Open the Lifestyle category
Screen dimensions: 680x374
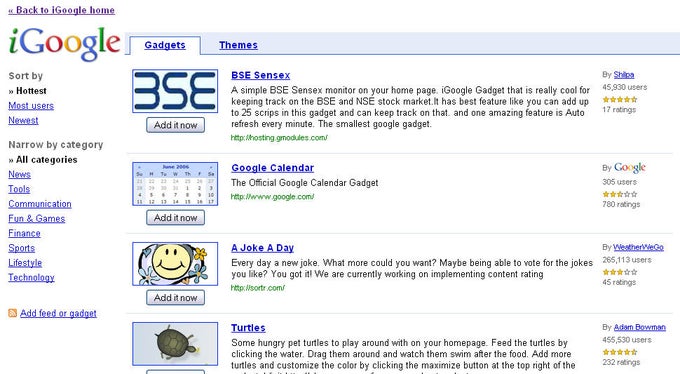click(x=25, y=262)
